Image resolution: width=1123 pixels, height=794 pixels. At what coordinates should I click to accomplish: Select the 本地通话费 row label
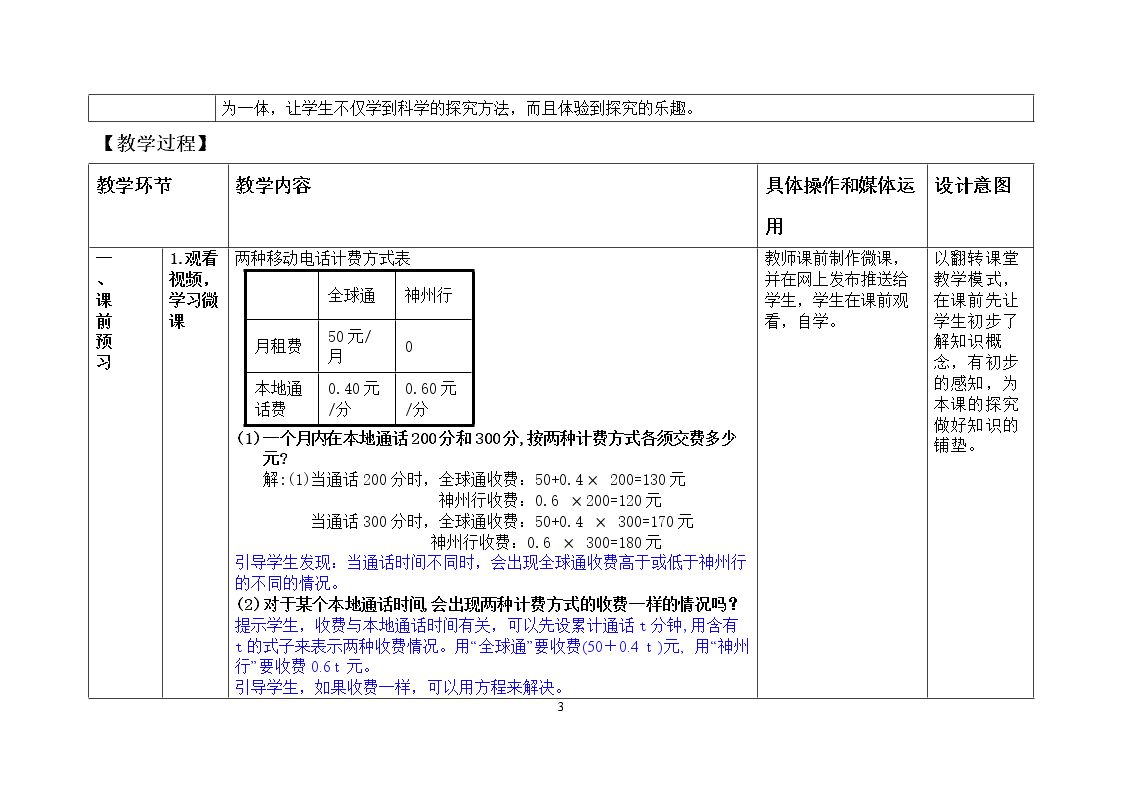(279, 399)
